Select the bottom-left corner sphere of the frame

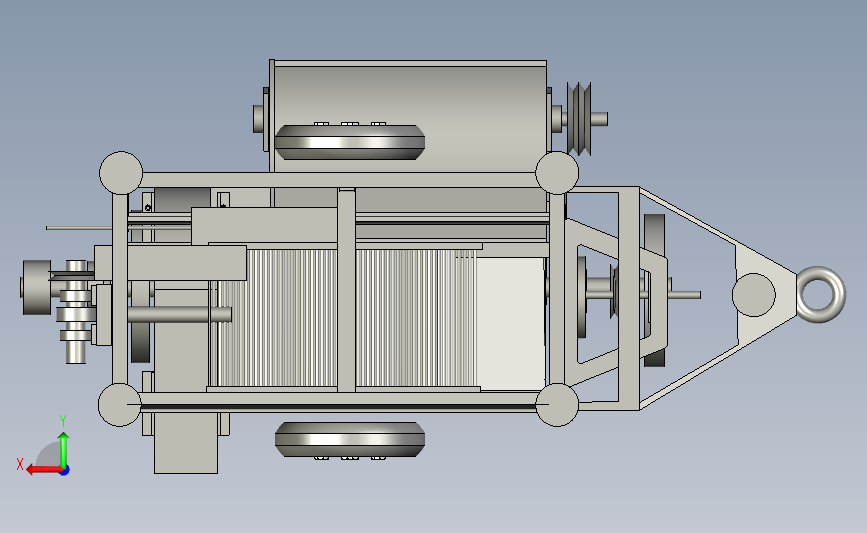coord(119,405)
